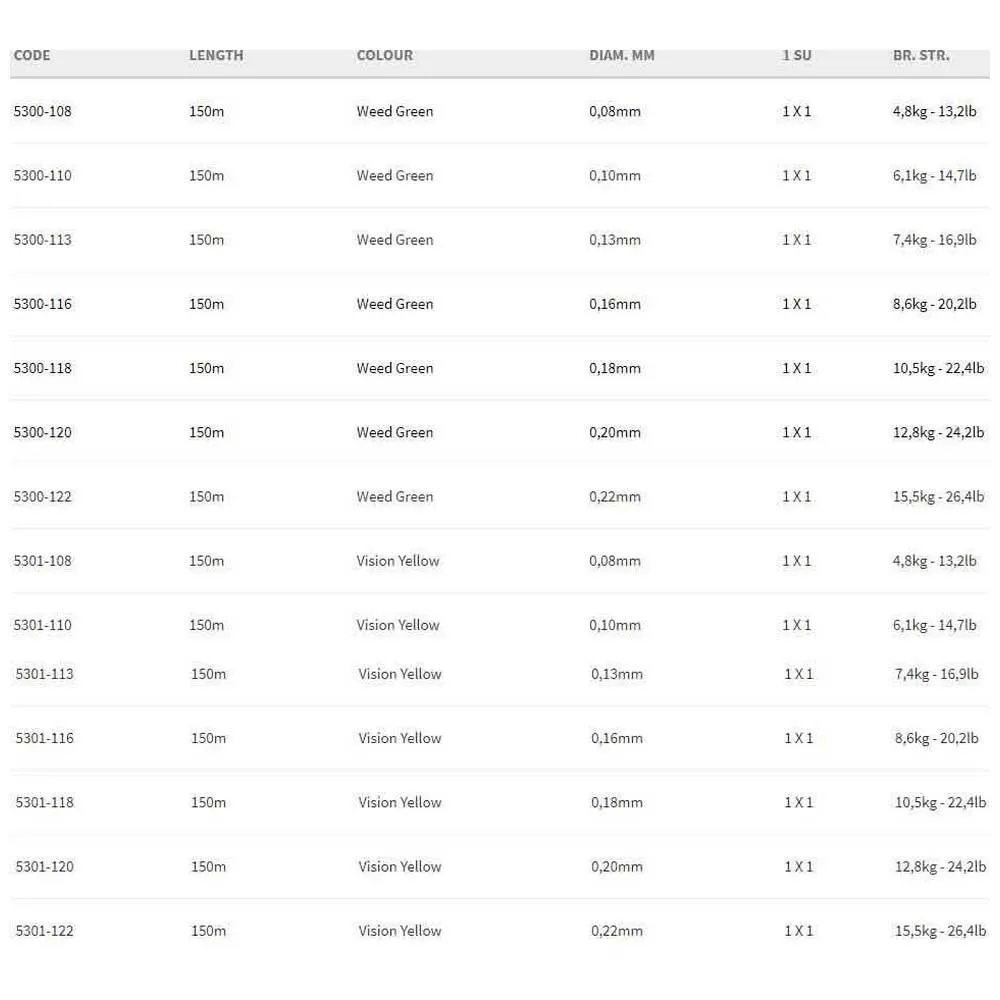Viewport: 1000px width, 1000px height.
Task: Click the LENGTH column header
Action: (x=216, y=56)
